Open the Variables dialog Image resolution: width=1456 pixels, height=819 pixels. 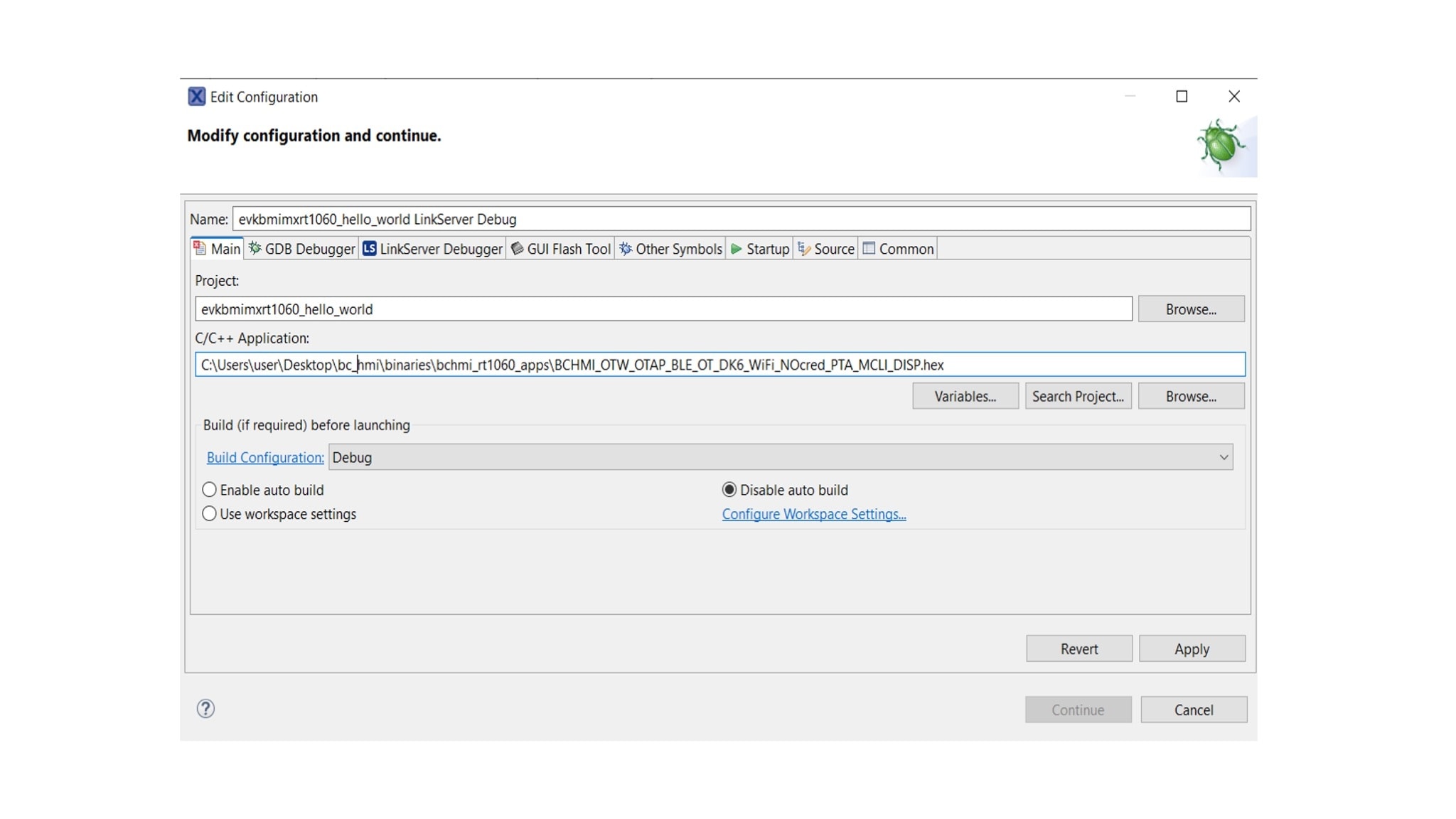pyautogui.click(x=965, y=396)
